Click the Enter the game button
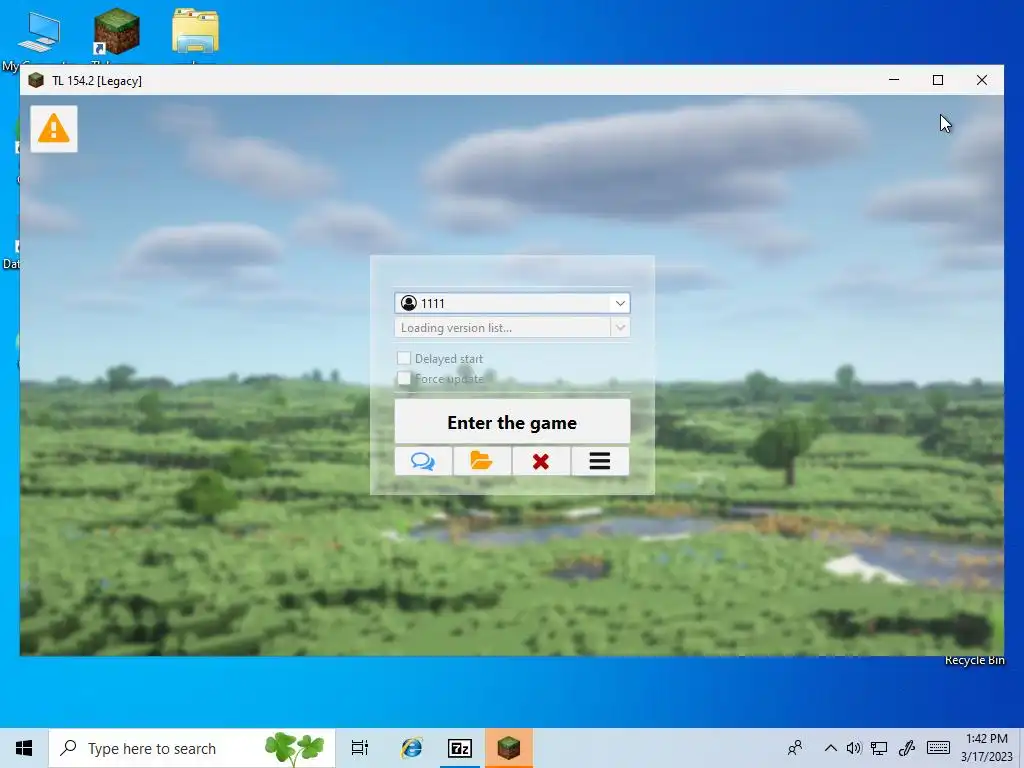Viewport: 1024px width, 768px height. click(512, 422)
